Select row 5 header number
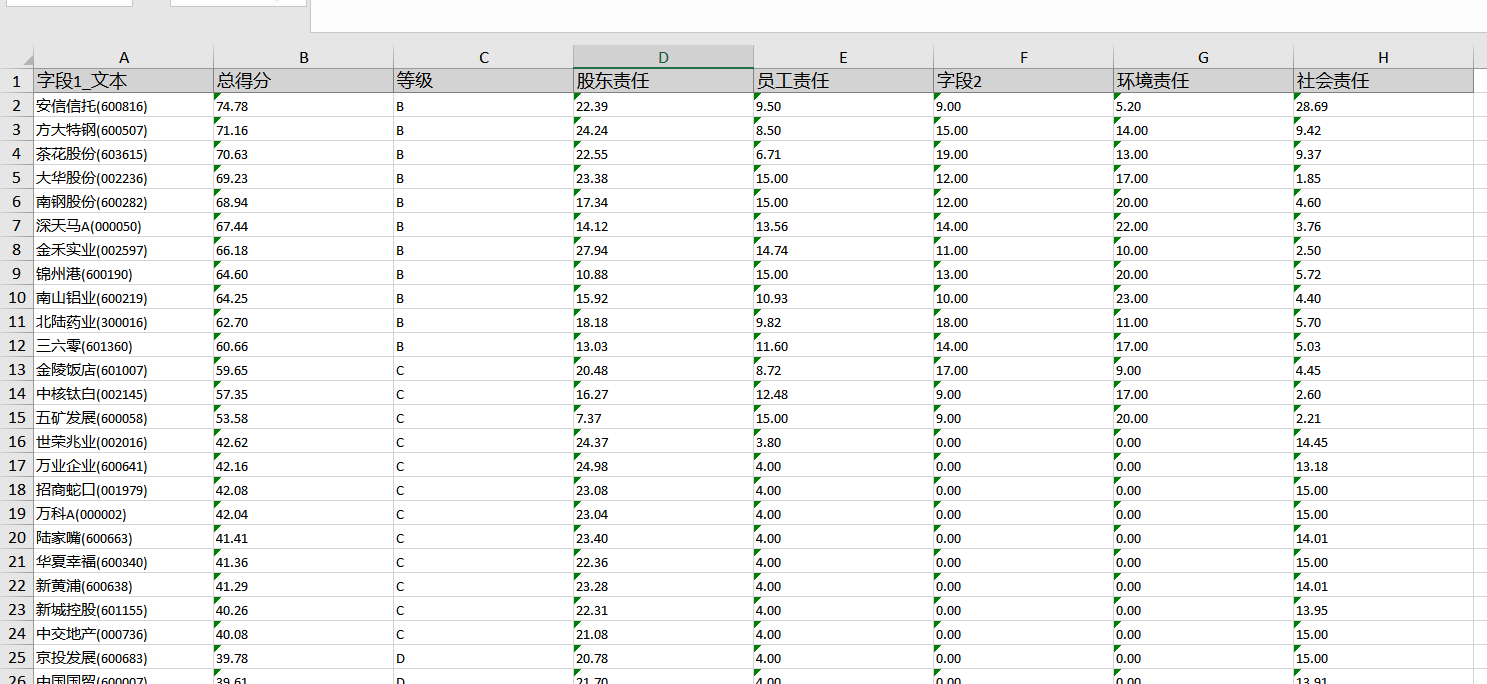The image size is (1487, 684). point(16,177)
